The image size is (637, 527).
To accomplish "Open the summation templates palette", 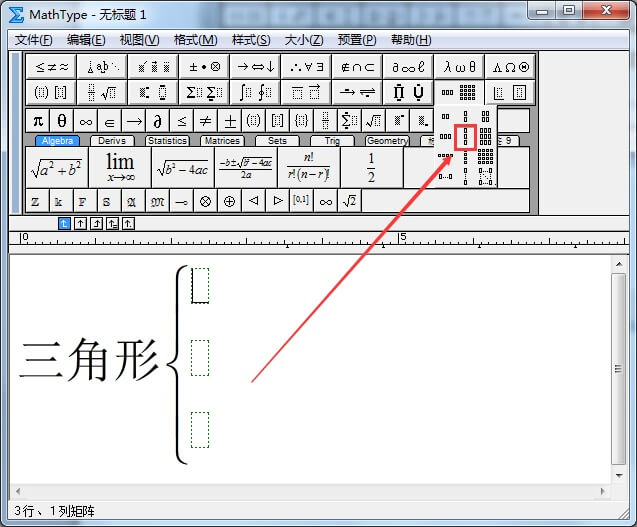I will (x=204, y=93).
